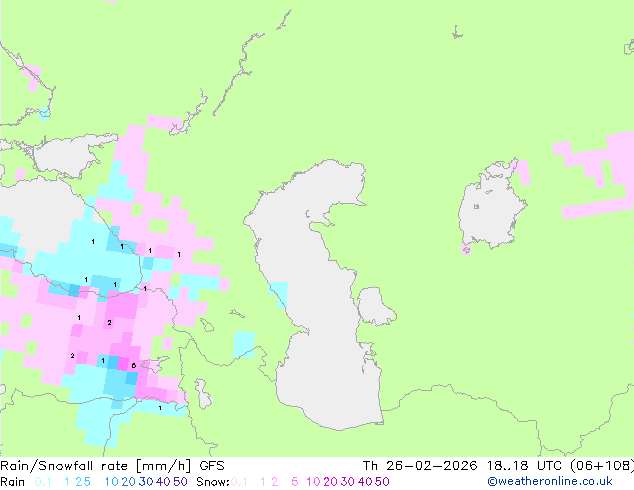The height and width of the screenshot is (490, 634).
Task: Select the "Th 26-02-2026 18..18 UTC" timestamp text
Action: [463, 466]
